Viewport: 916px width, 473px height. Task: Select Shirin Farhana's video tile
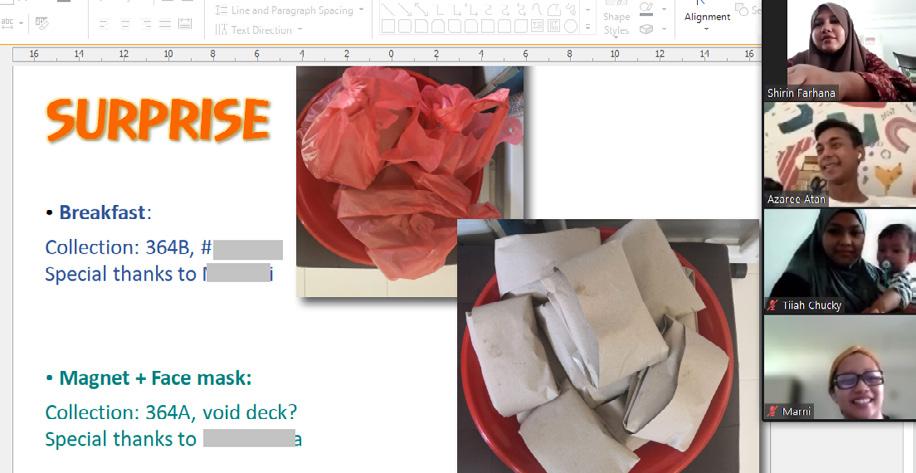click(x=839, y=50)
